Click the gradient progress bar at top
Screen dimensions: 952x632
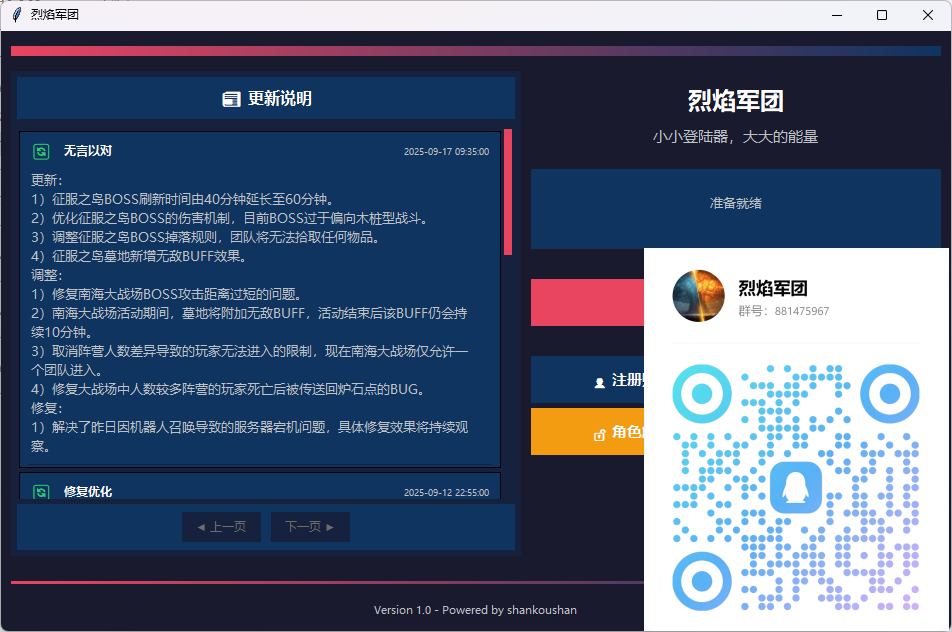click(476, 51)
